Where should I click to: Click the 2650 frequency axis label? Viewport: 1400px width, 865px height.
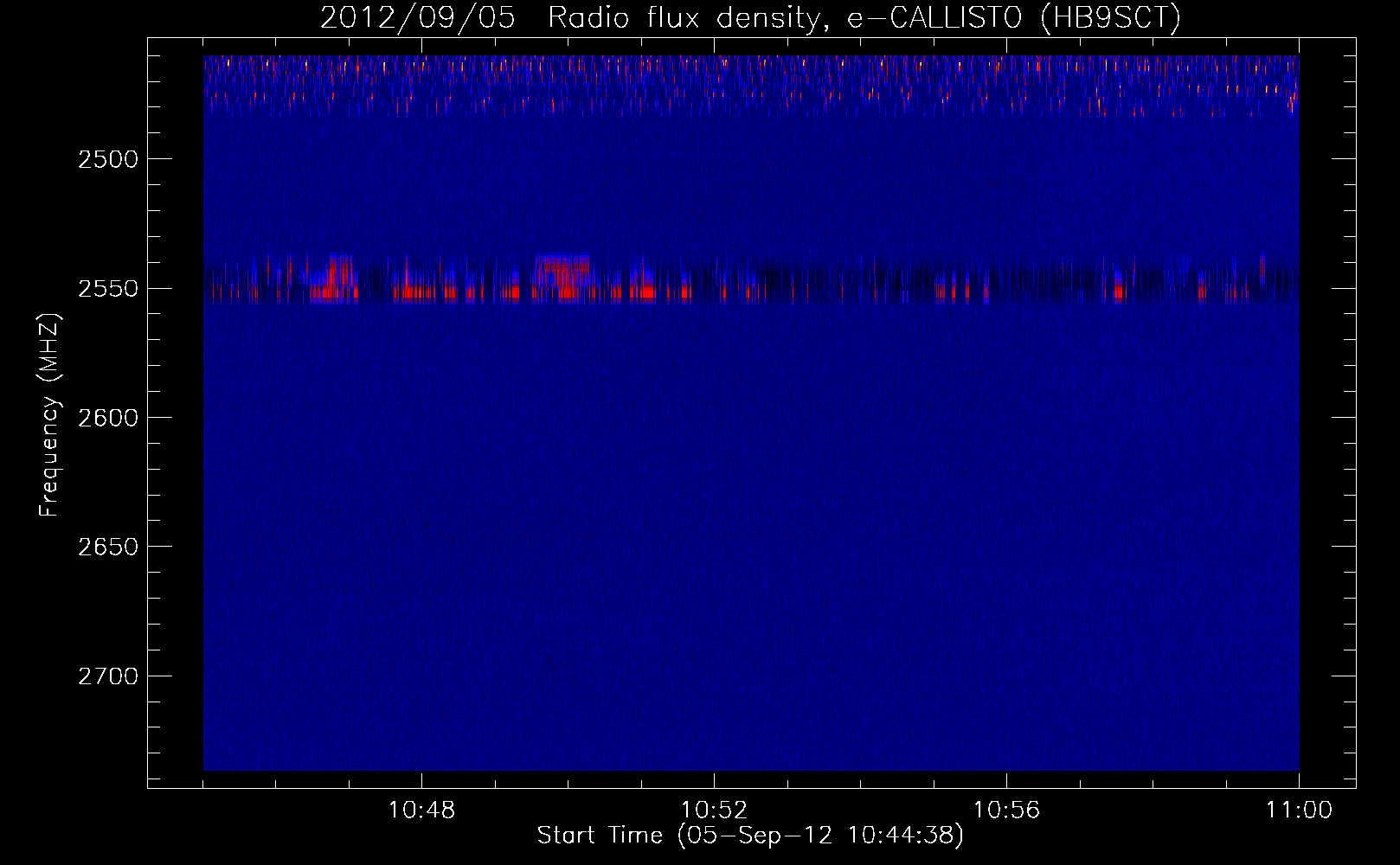tap(108, 547)
